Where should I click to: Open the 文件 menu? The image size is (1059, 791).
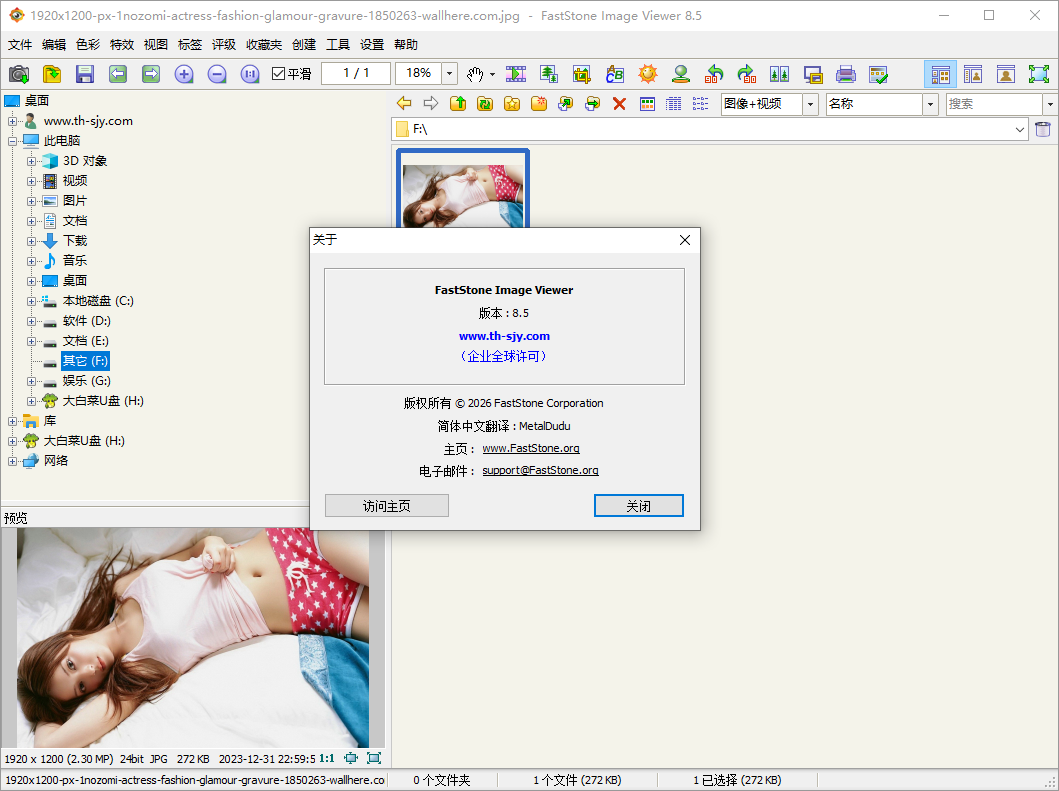point(20,45)
